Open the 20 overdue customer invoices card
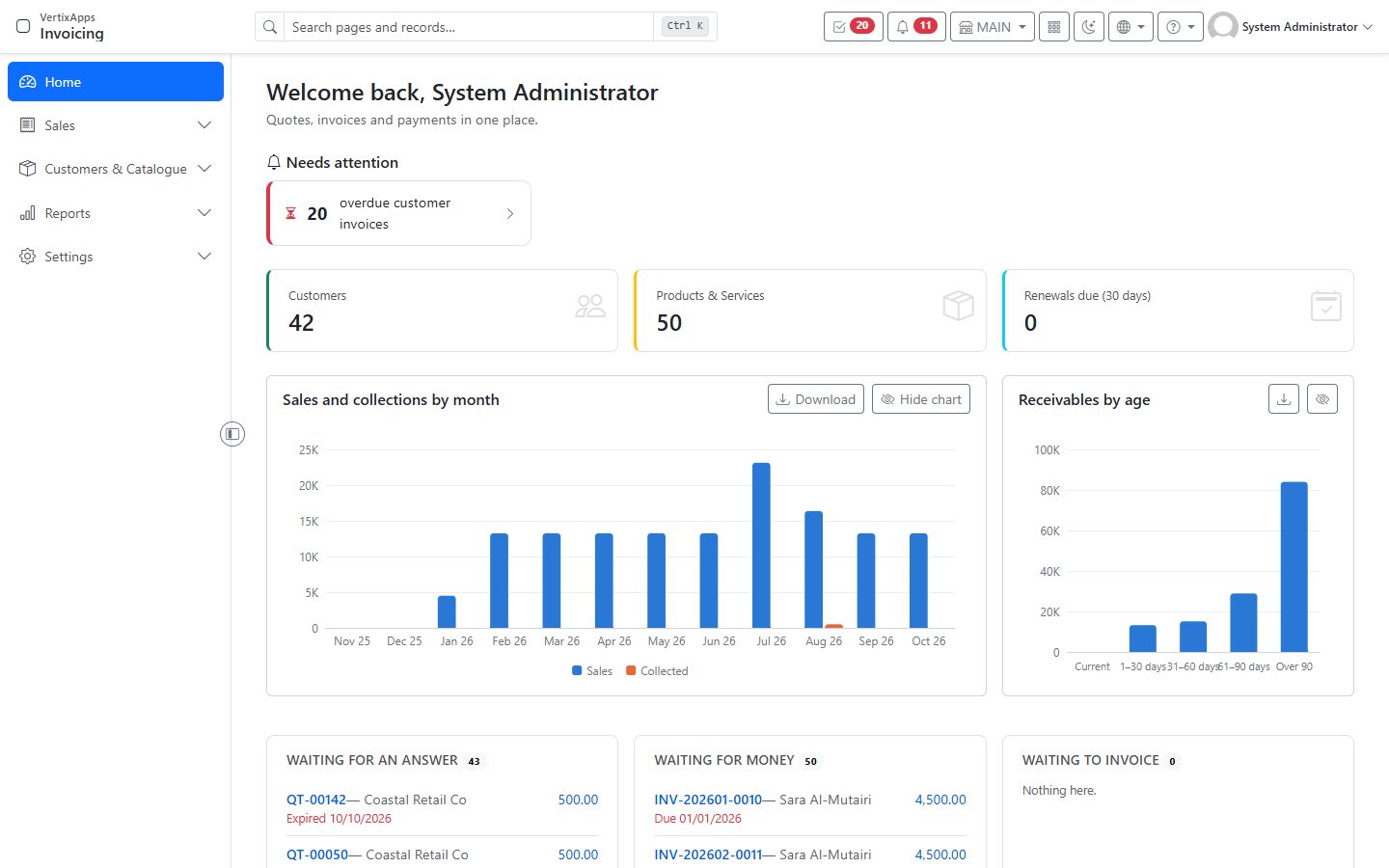The width and height of the screenshot is (1389, 868). pyautogui.click(x=398, y=213)
